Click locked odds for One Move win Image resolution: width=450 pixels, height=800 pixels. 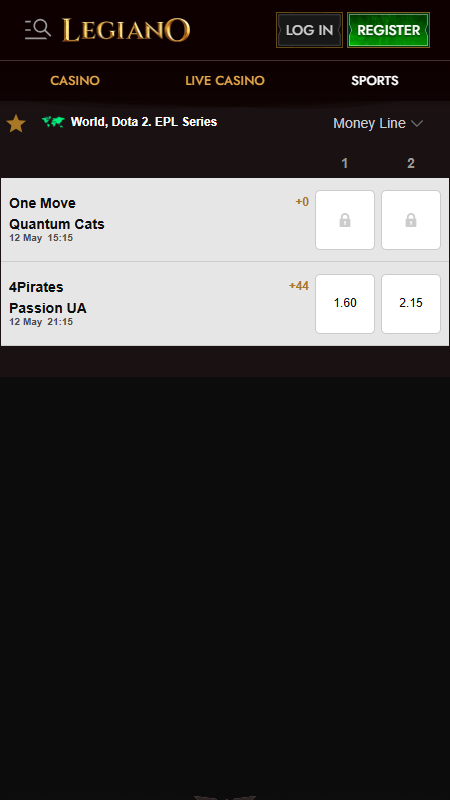tap(345, 220)
